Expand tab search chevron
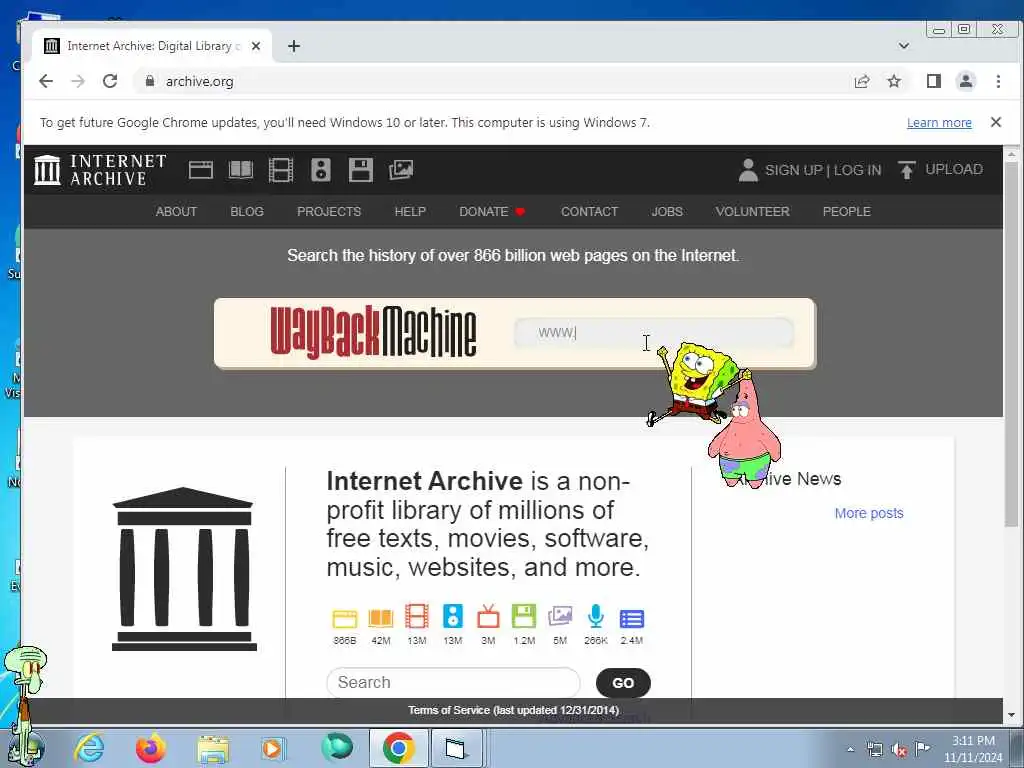Screen dimensions: 1024x768 (904, 46)
